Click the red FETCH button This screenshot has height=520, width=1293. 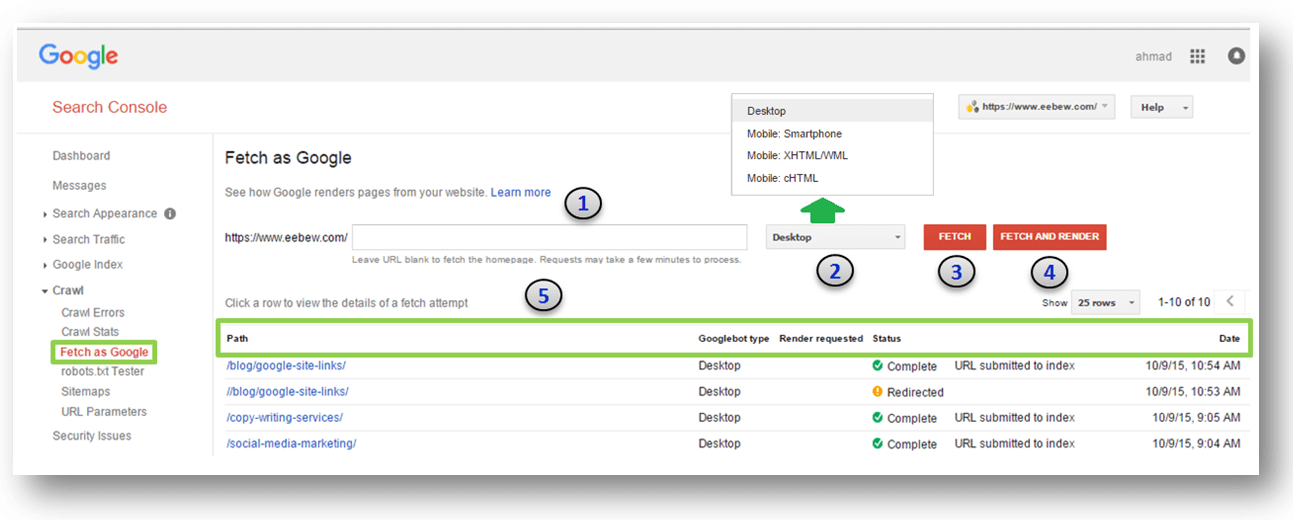point(955,237)
